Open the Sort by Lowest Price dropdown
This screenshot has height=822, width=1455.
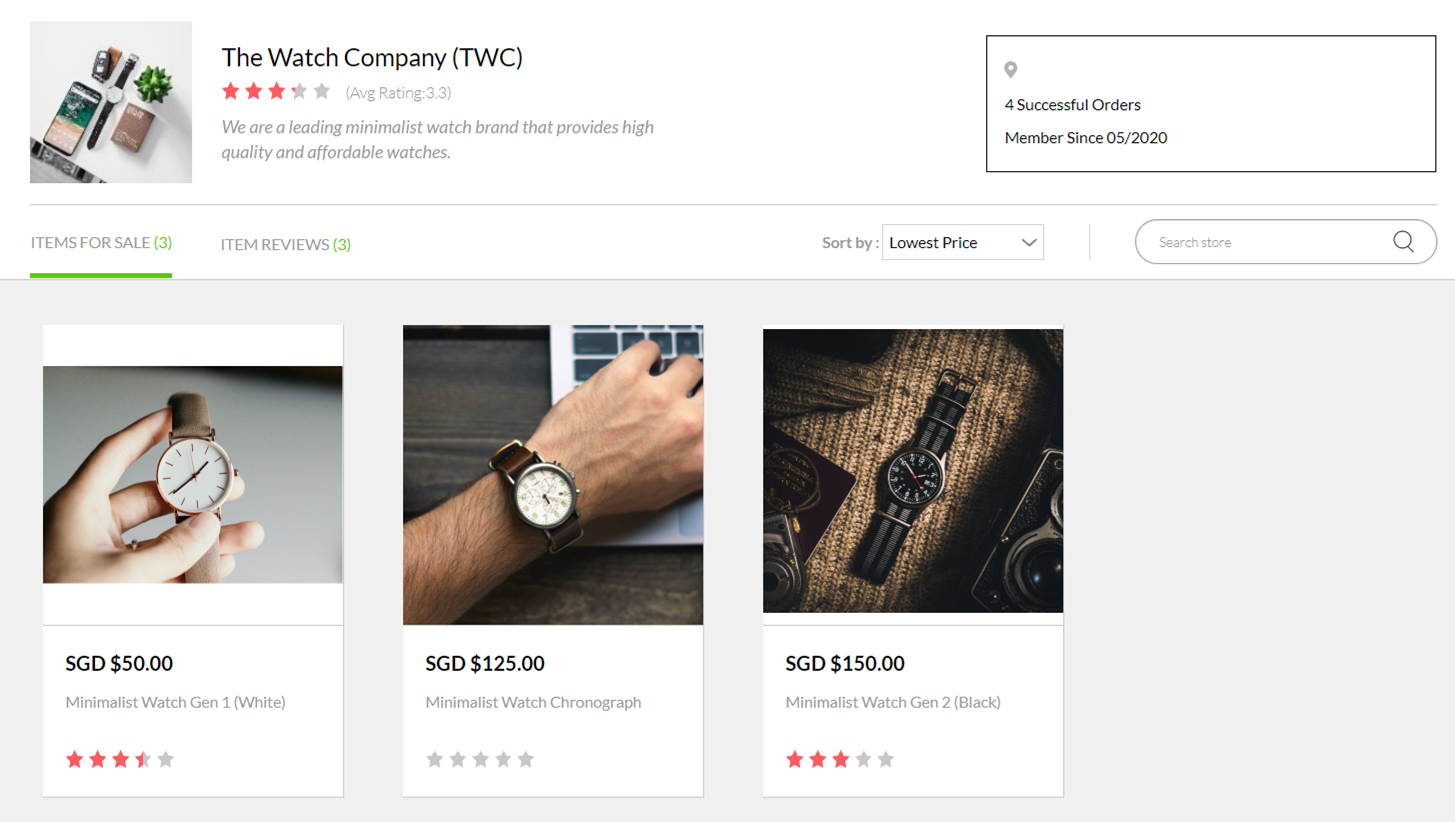coord(963,242)
